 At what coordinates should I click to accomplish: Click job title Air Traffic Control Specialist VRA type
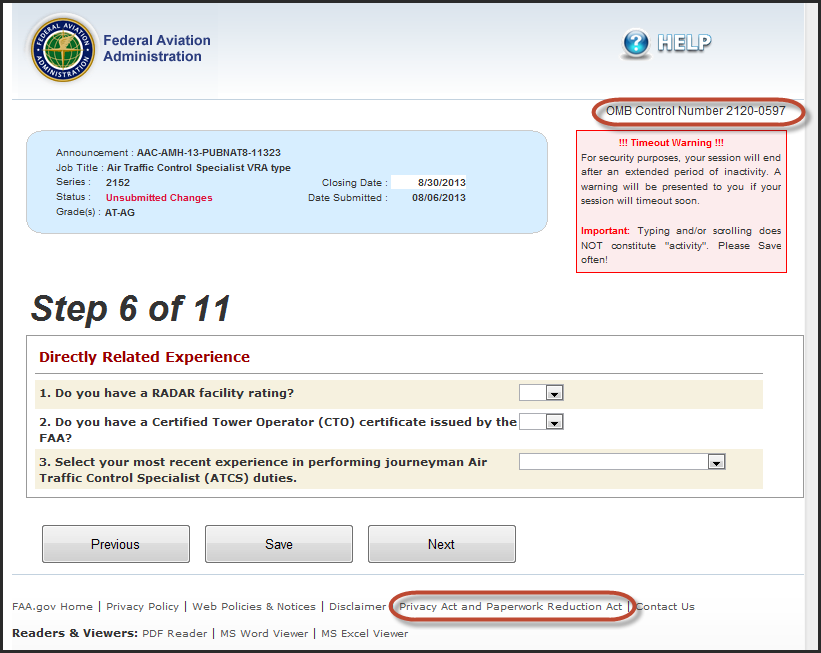pyautogui.click(x=199, y=168)
